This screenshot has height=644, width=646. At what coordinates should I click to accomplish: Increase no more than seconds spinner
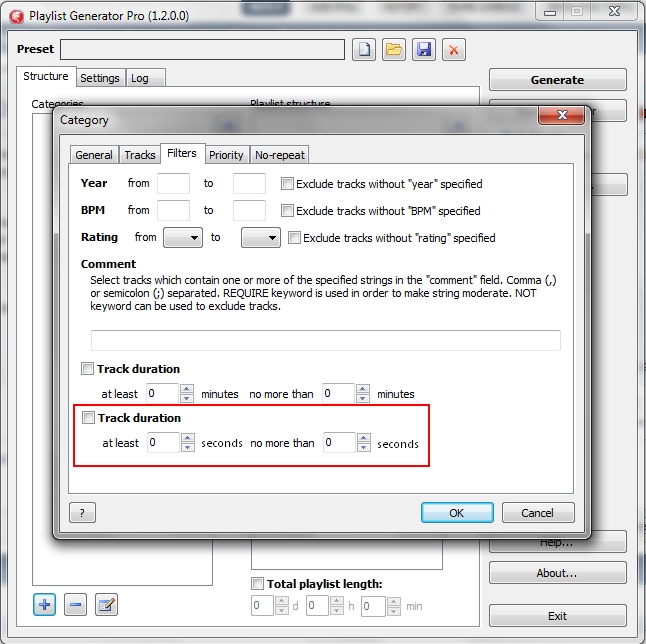tap(364, 438)
